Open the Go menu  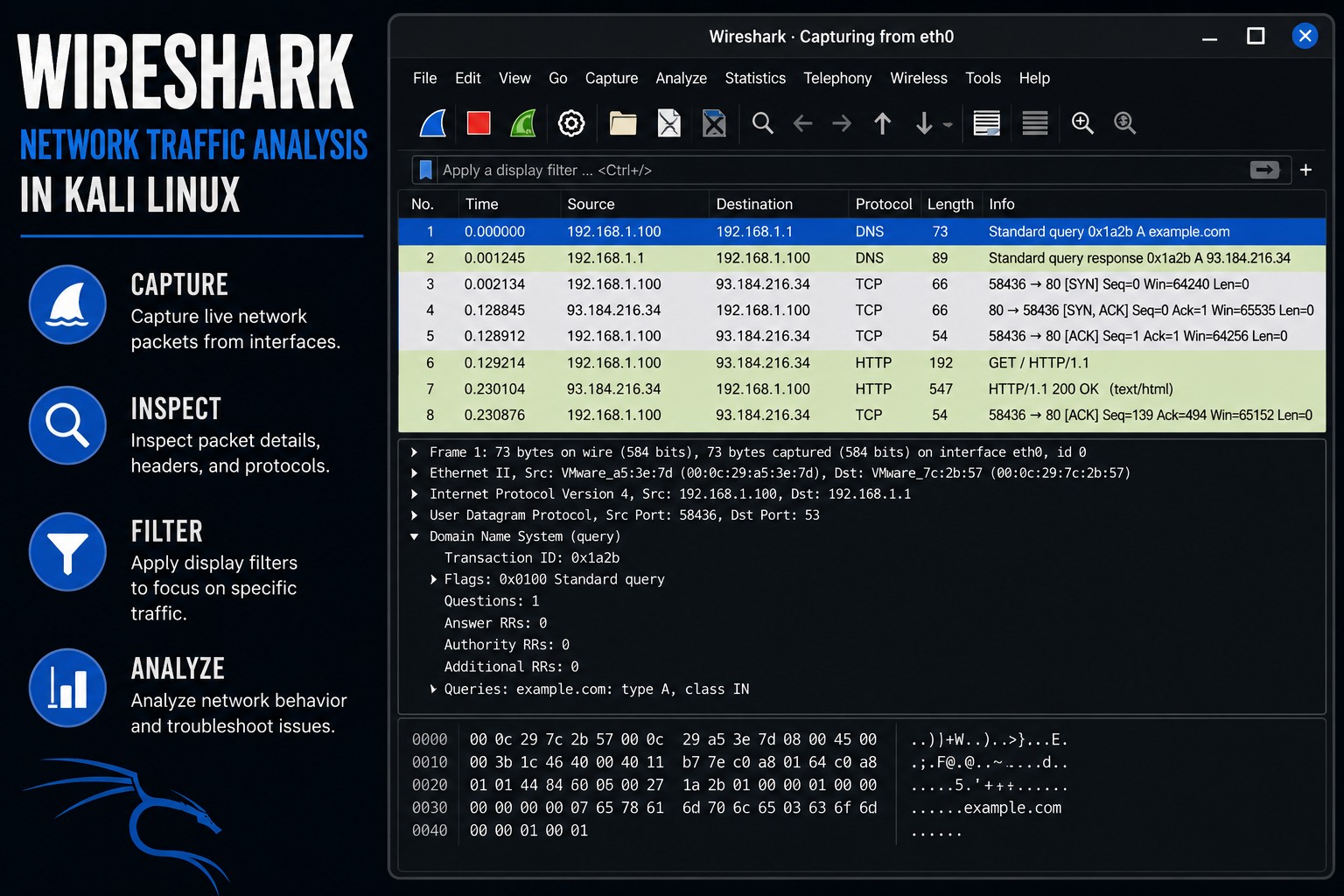coord(557,79)
